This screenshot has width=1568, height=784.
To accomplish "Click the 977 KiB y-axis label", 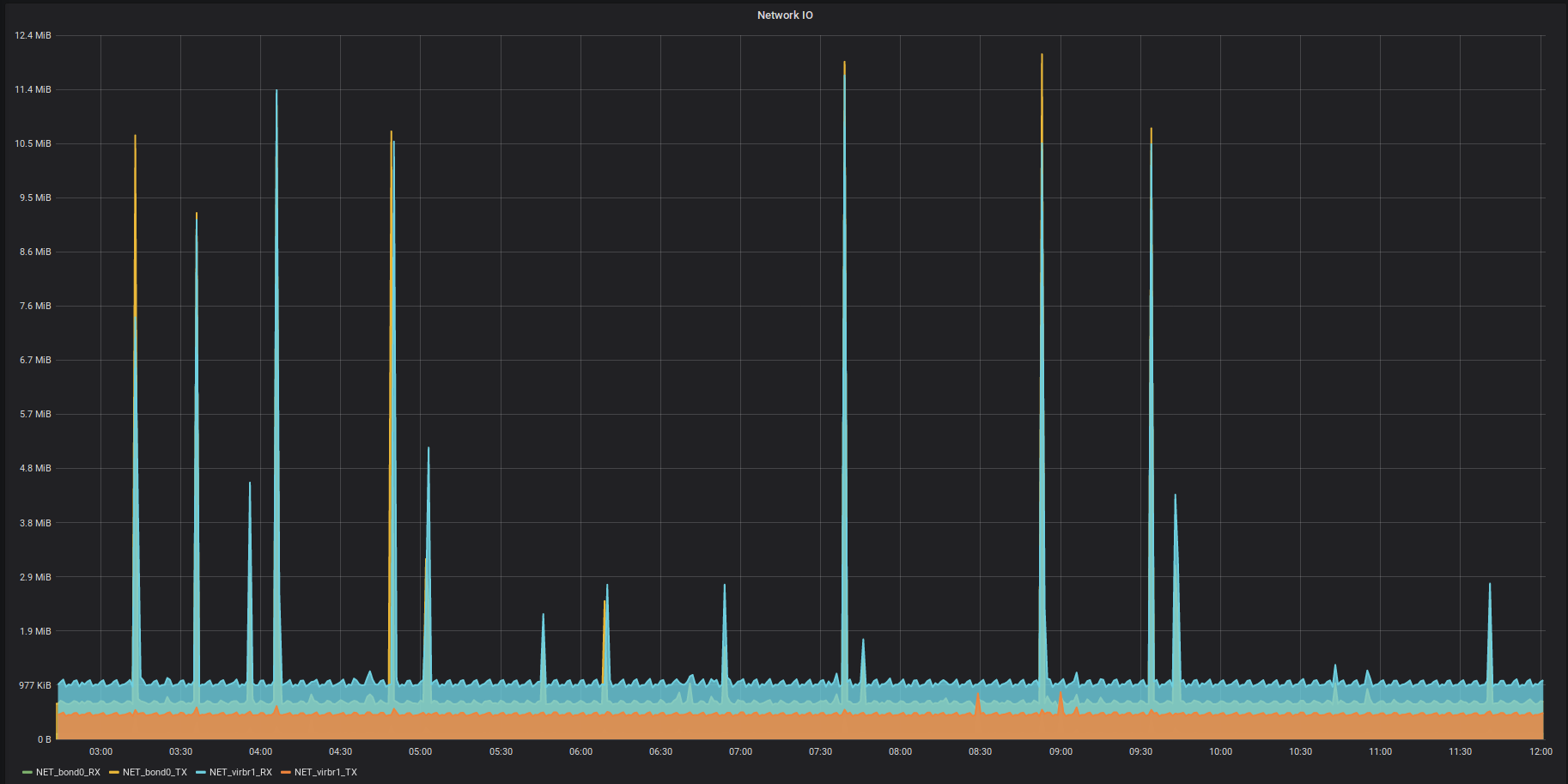I will point(35,685).
